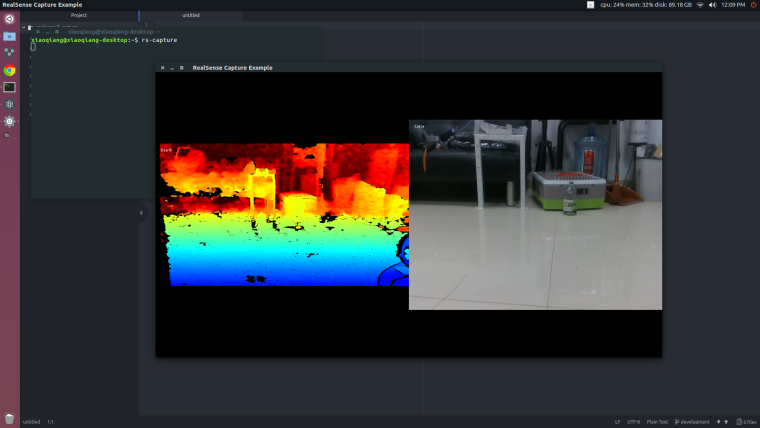
Task: Click the Depth stream image in RealSense window
Action: (284, 215)
